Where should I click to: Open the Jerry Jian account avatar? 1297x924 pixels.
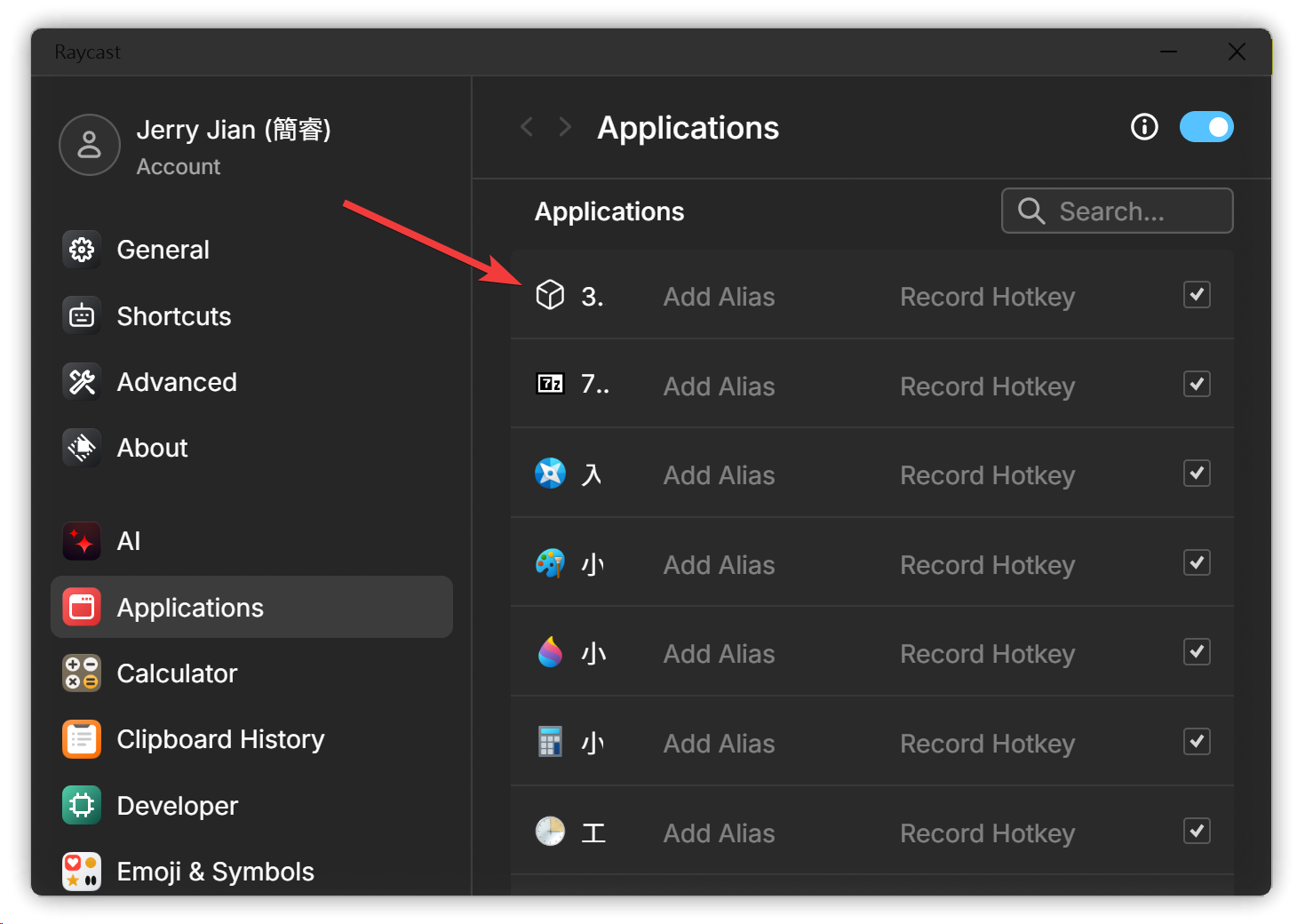(90, 145)
